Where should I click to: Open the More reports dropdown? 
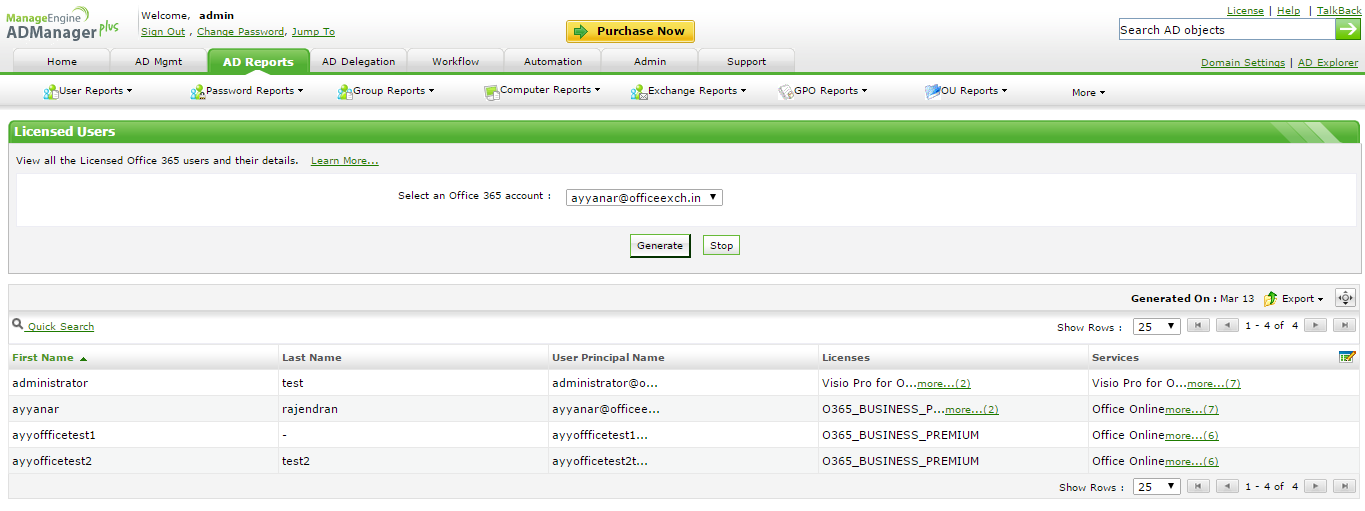tap(1088, 93)
